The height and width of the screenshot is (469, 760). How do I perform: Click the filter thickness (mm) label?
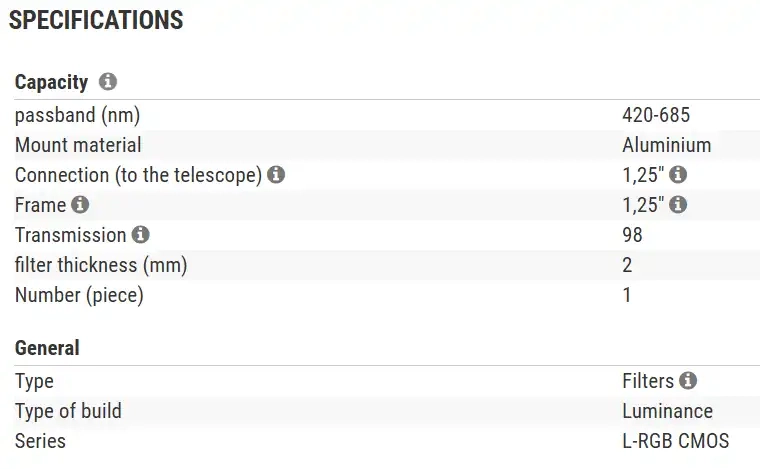(x=101, y=265)
